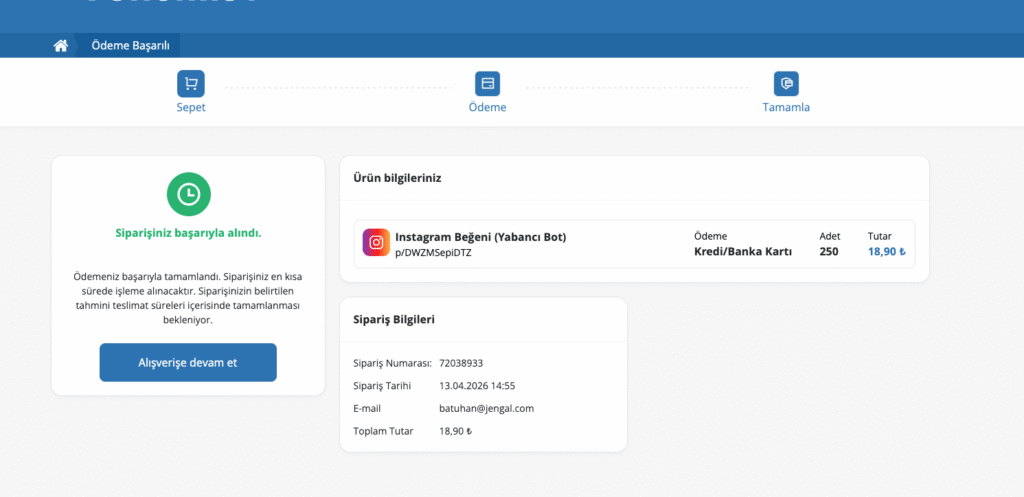Click the Ödeme card step icon
This screenshot has height=497, width=1024.
[487, 84]
